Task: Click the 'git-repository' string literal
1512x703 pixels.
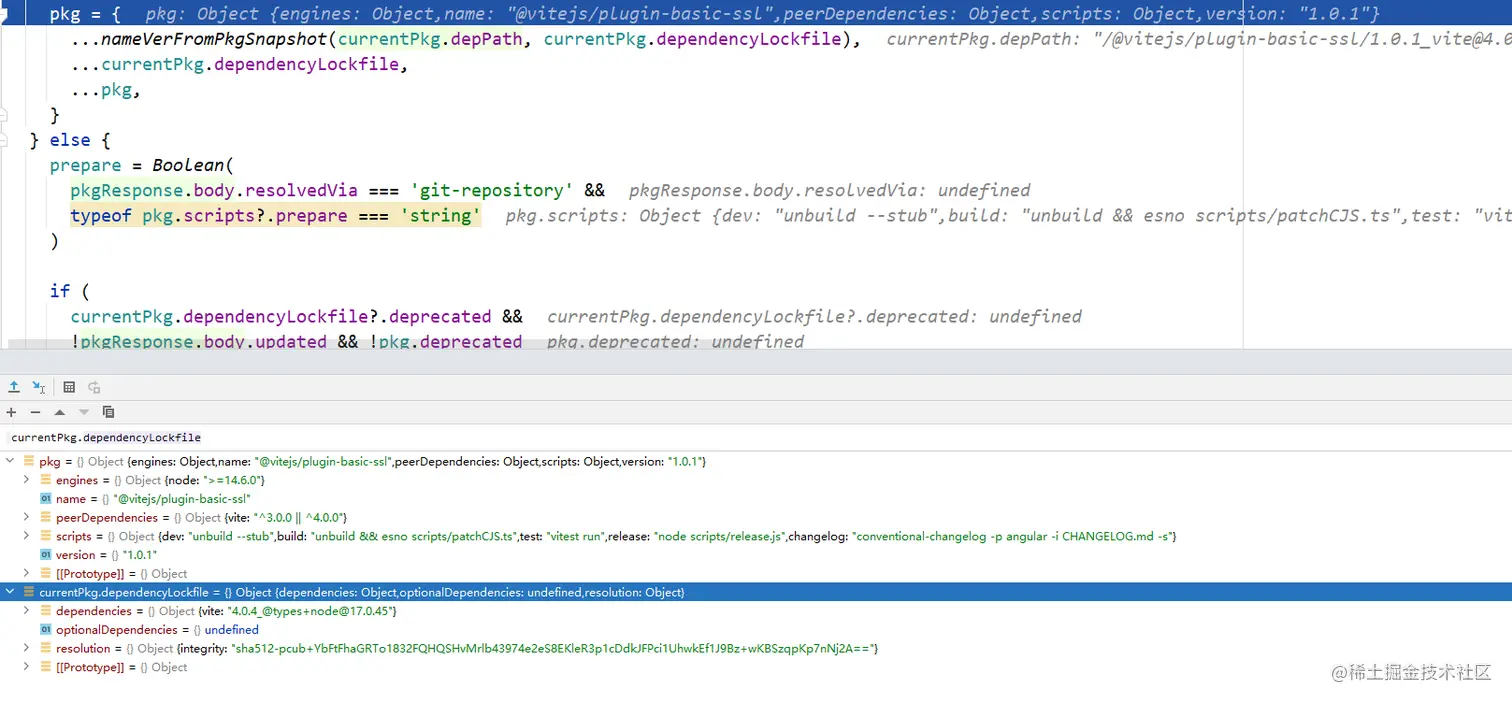Action: pos(492,190)
